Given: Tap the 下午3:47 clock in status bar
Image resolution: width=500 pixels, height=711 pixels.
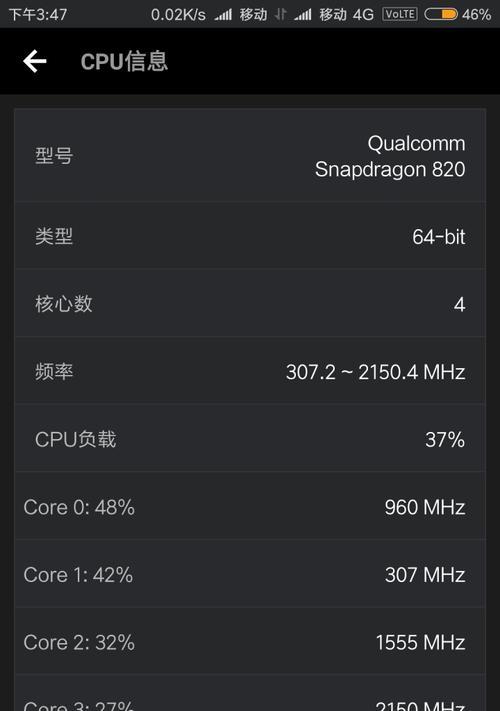Looking at the screenshot, I should click(38, 15).
